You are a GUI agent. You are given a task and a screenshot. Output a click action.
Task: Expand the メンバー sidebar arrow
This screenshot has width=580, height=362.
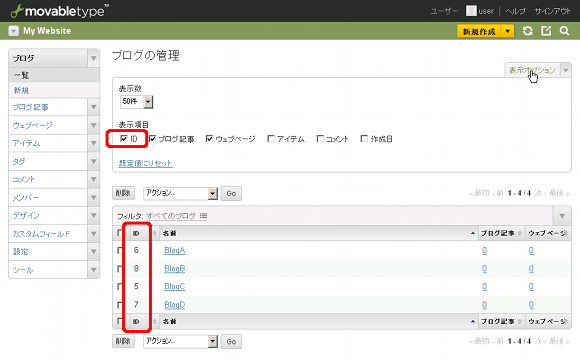[94, 198]
